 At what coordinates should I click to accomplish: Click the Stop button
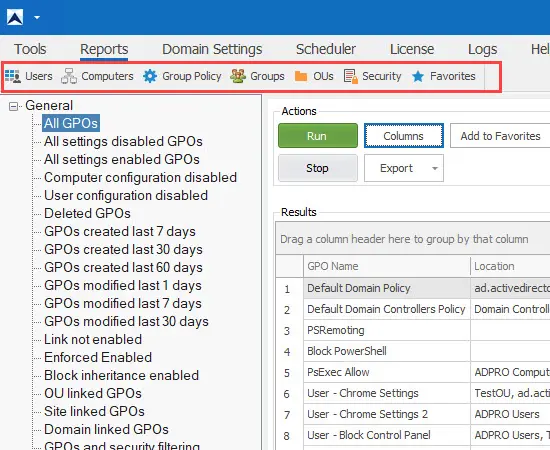coord(318,168)
